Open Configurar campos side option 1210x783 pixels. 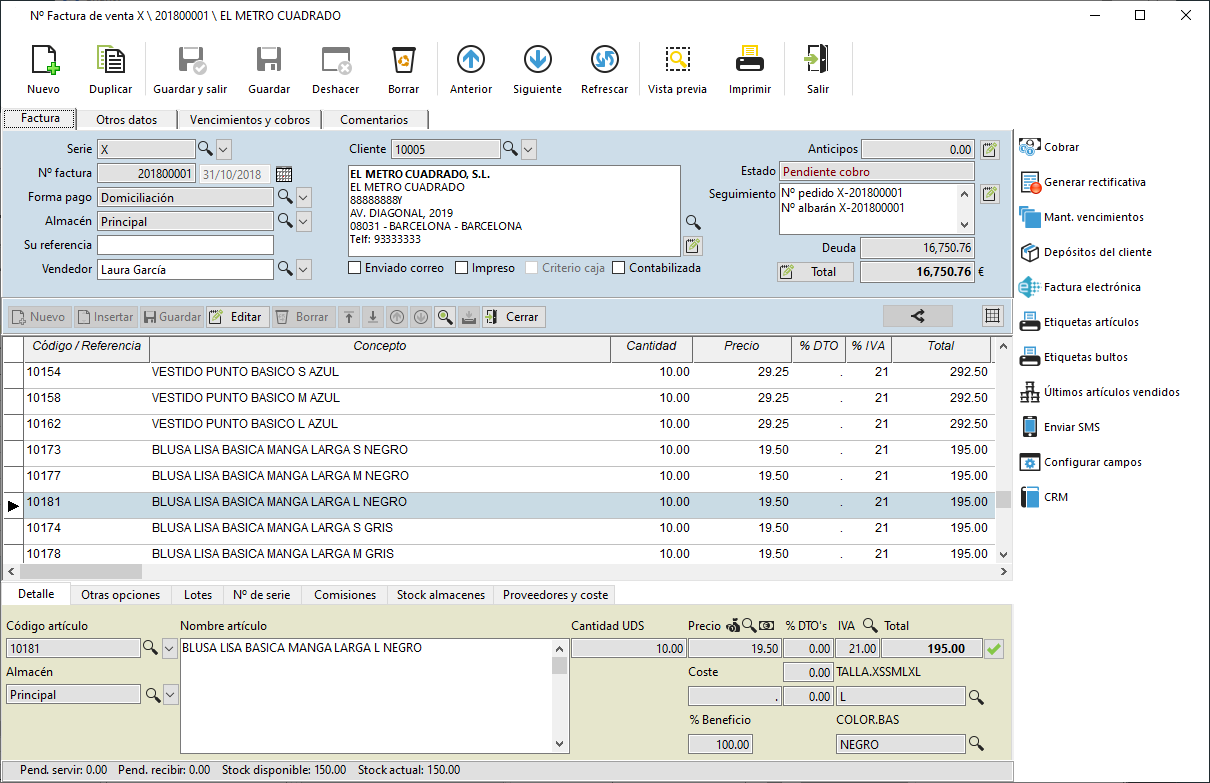pos(1081,462)
